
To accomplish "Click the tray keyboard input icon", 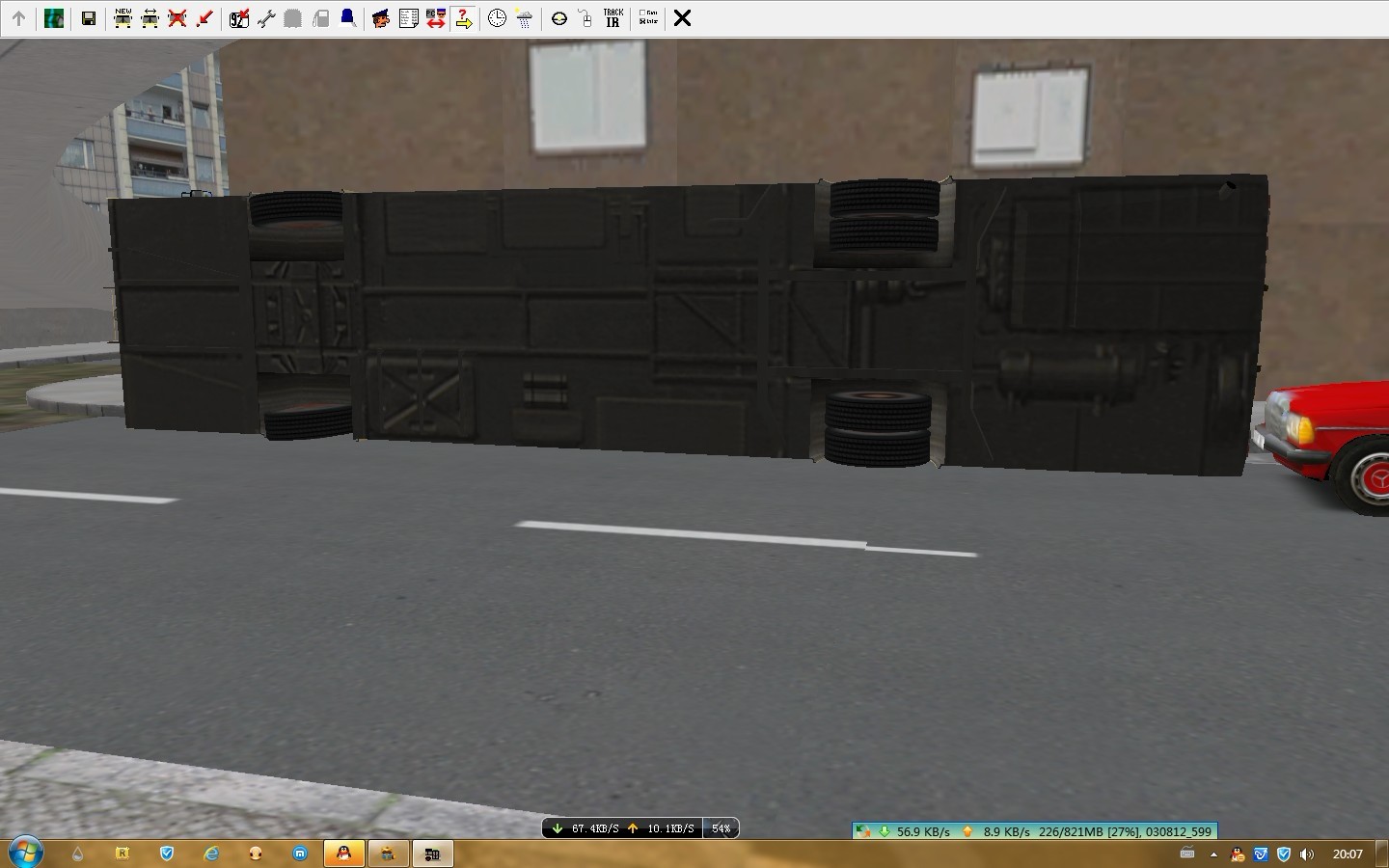I will tap(1187, 854).
